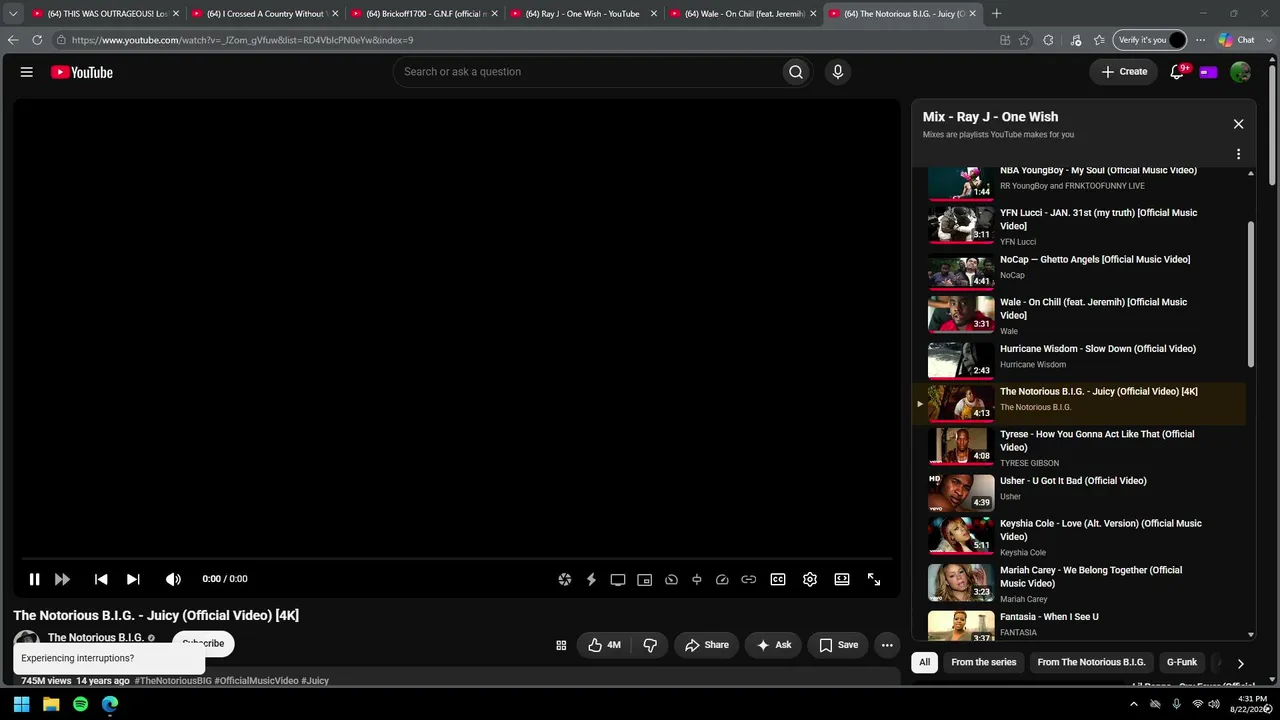This screenshot has height=720, width=1280.
Task: Click the search magnifier button
Action: click(796, 72)
